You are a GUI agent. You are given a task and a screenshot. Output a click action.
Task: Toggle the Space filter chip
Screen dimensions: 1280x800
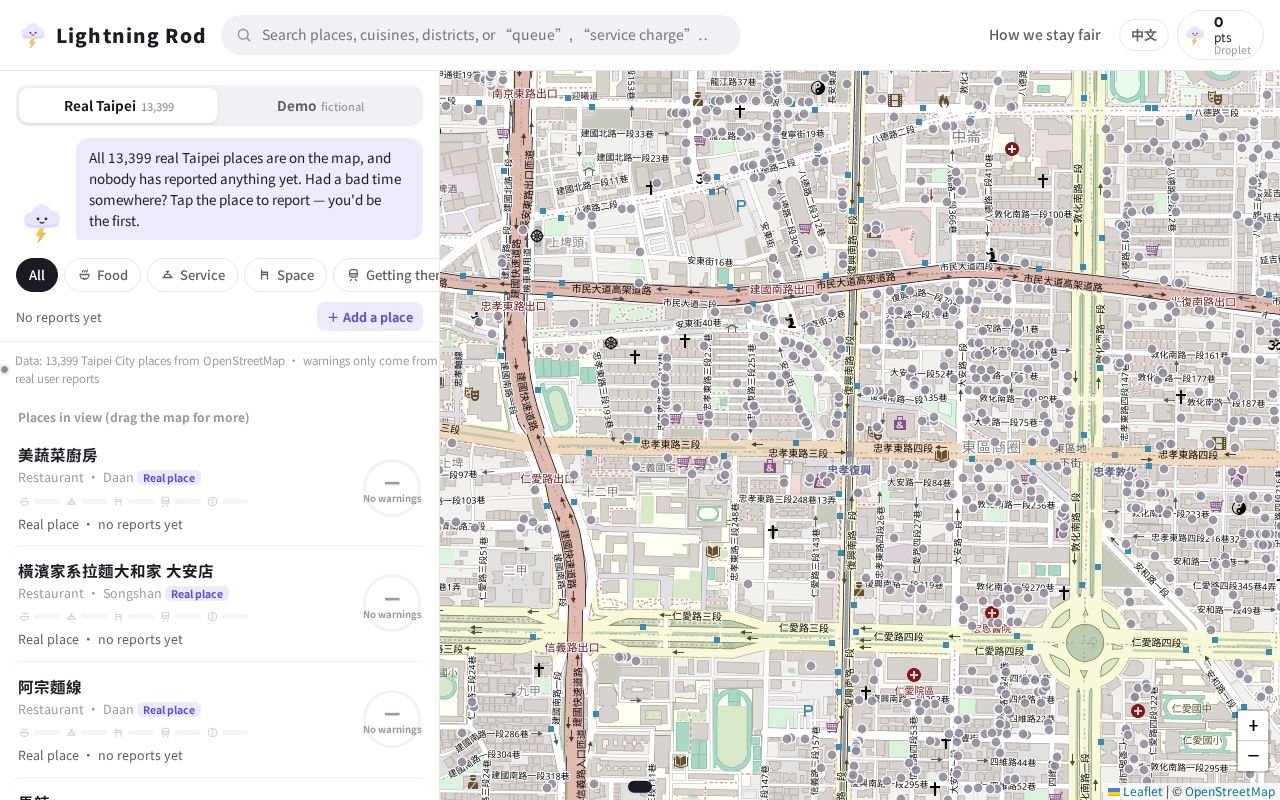(286, 275)
